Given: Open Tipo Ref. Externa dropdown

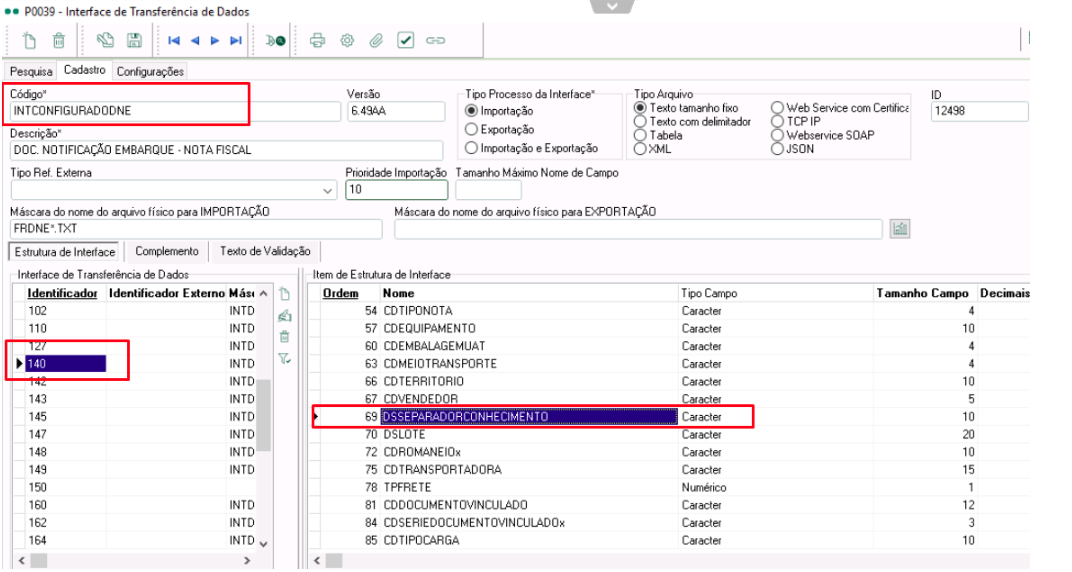Looking at the screenshot, I should [x=327, y=191].
